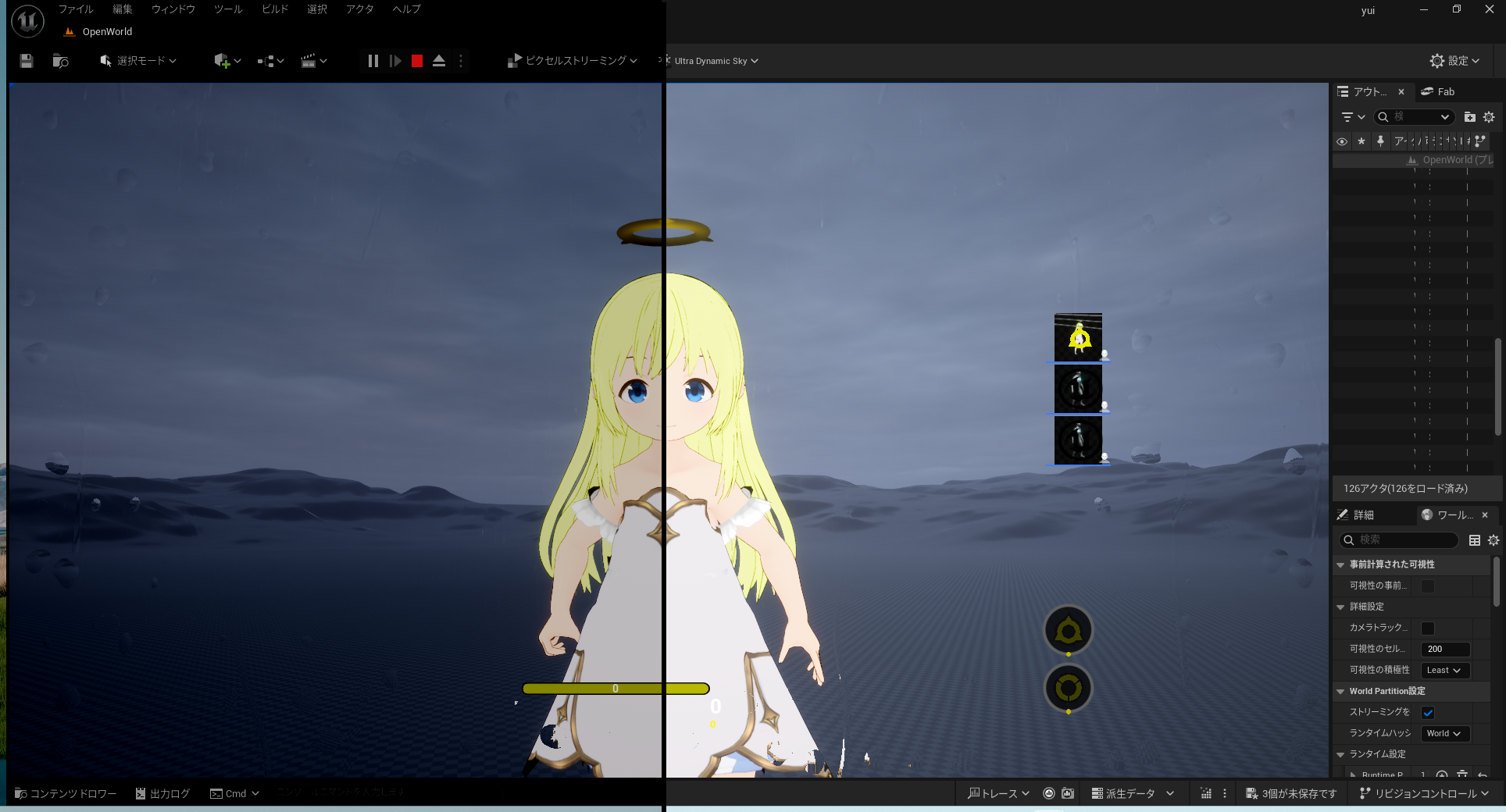Open the ヘルプ menu
The width and height of the screenshot is (1506, 812).
tap(406, 9)
